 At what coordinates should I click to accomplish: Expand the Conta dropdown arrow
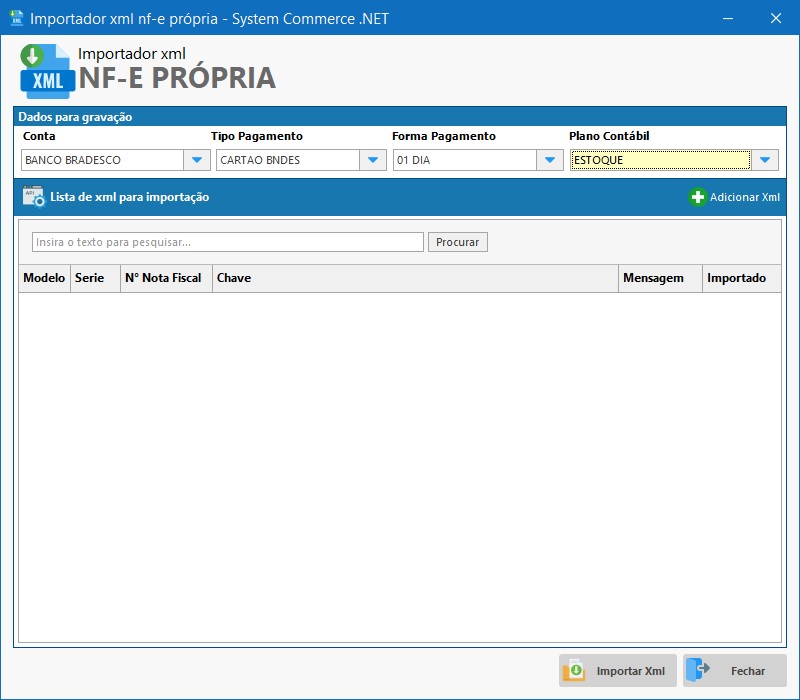click(x=196, y=160)
